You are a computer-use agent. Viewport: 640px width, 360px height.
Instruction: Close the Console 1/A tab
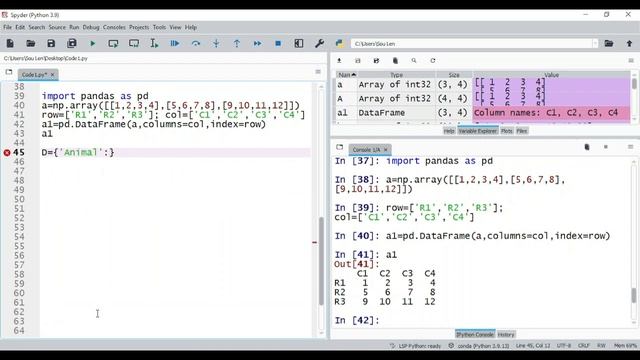point(385,150)
